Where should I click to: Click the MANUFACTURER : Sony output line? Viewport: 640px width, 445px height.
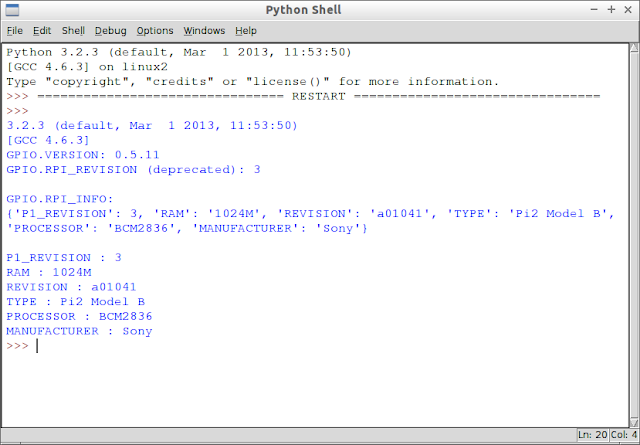[79, 331]
